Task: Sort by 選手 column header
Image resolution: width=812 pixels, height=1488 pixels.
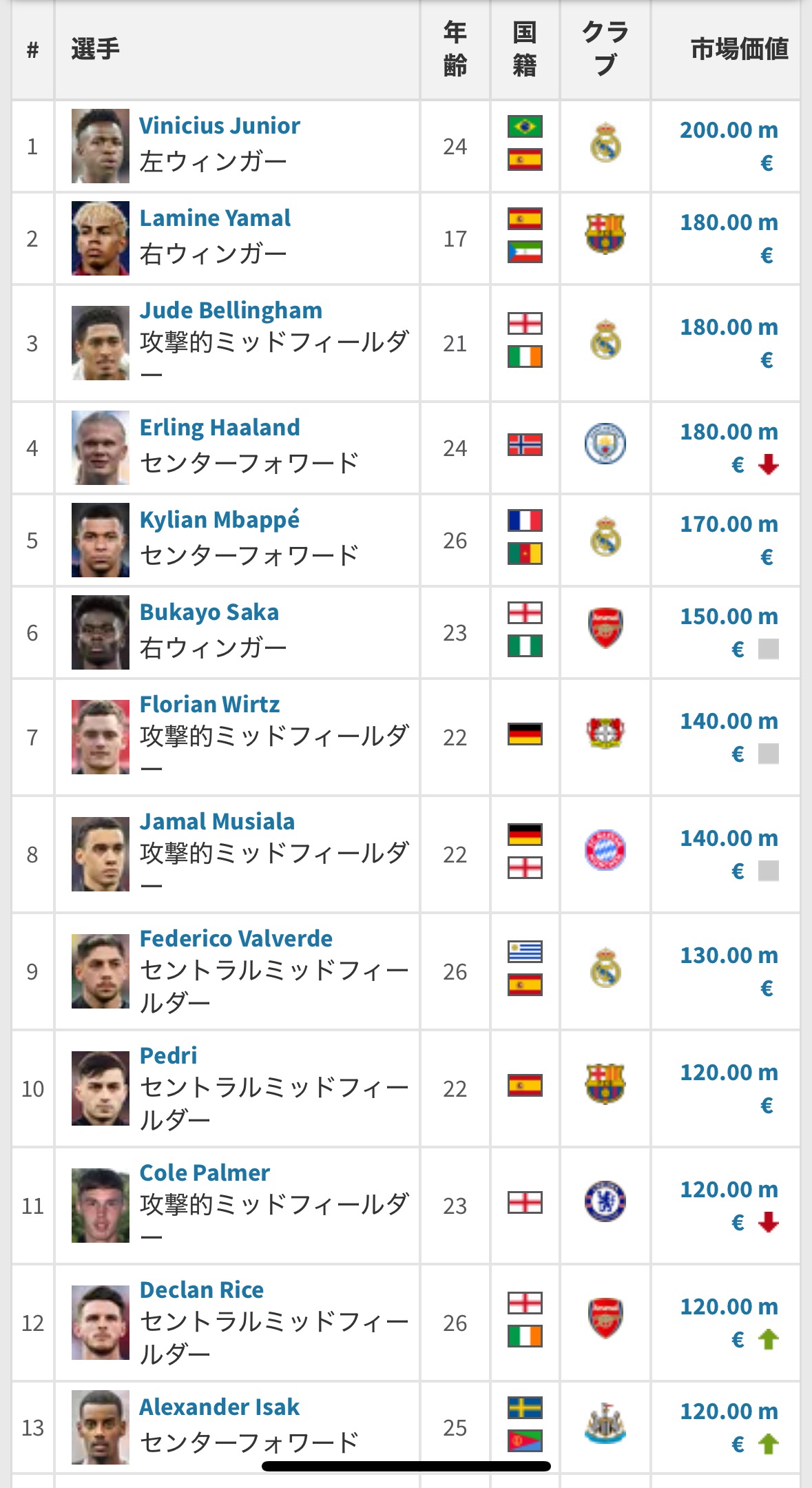Action: pos(96,49)
